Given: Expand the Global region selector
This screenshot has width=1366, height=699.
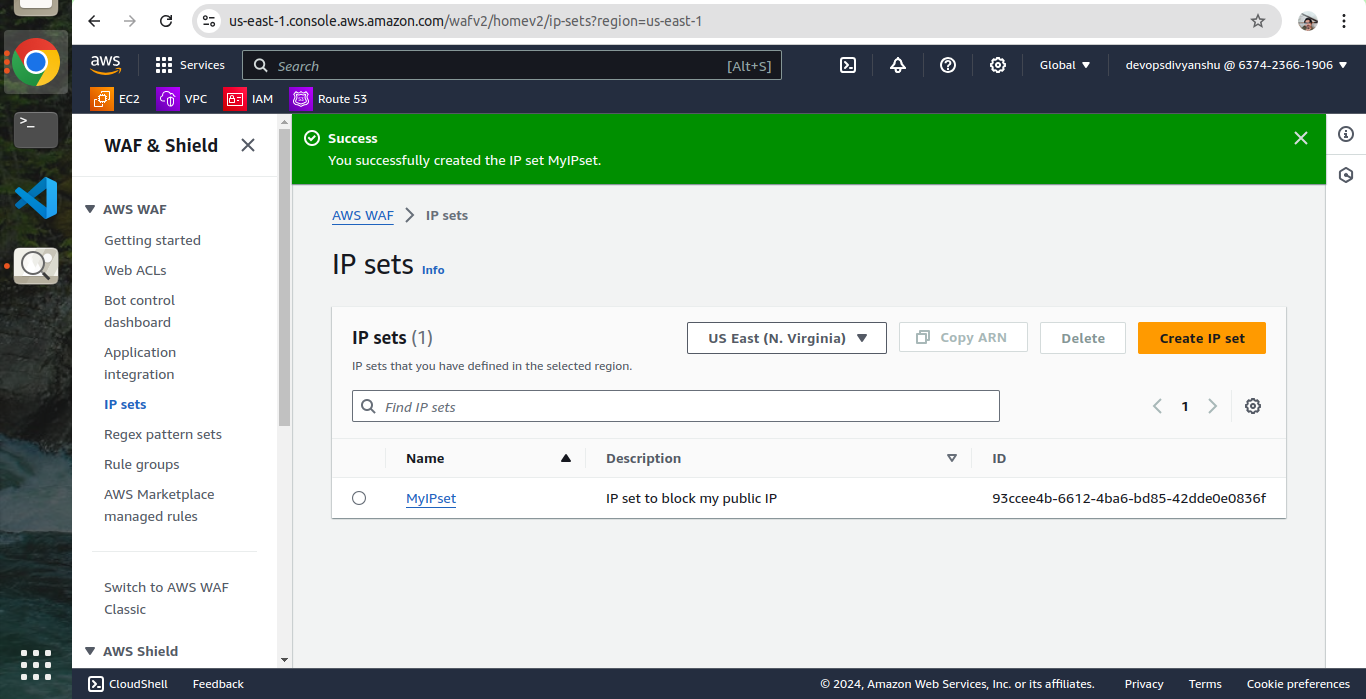Looking at the screenshot, I should 1065,65.
